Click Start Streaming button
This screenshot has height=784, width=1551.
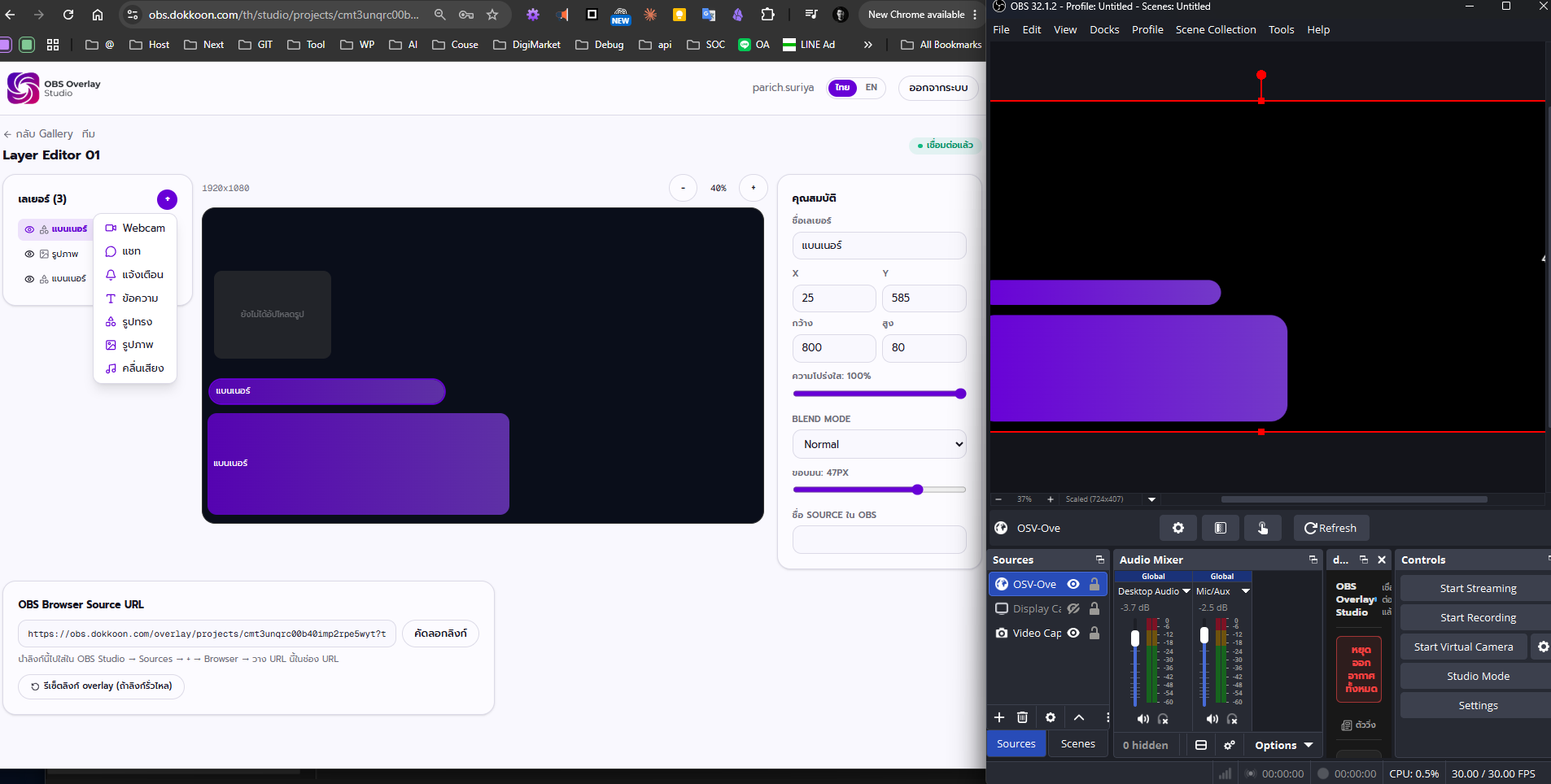[1477, 588]
